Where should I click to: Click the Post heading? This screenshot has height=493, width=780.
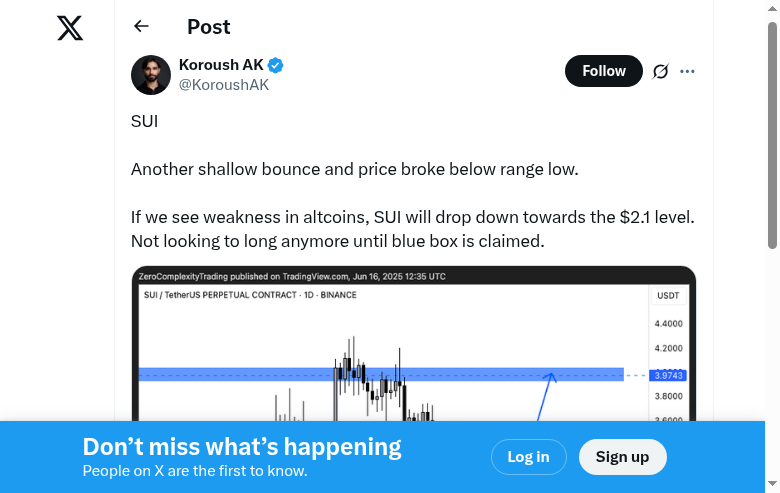pos(208,27)
